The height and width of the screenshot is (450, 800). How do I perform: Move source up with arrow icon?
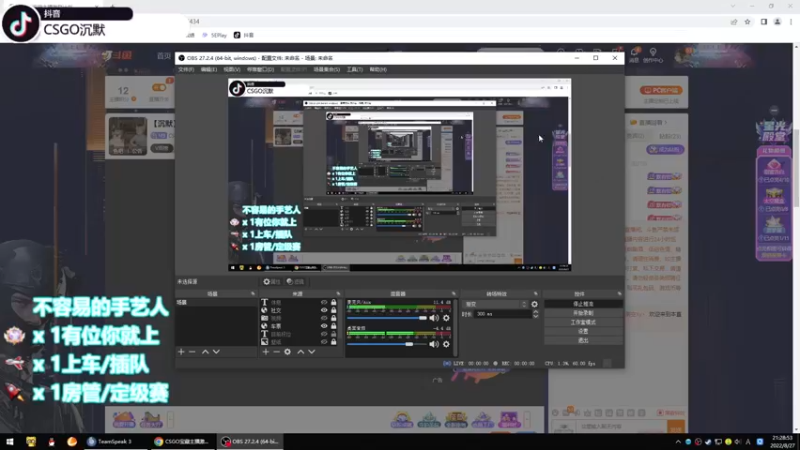click(301, 352)
